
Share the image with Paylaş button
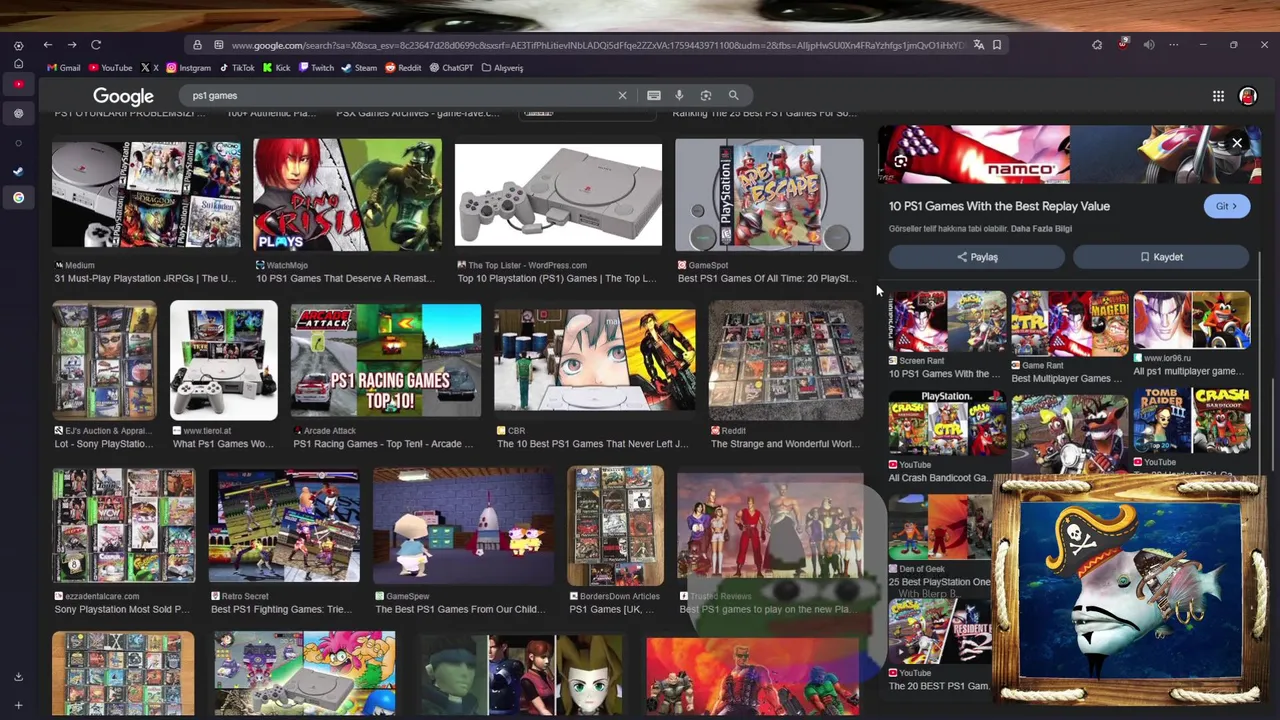pyautogui.click(x=977, y=257)
